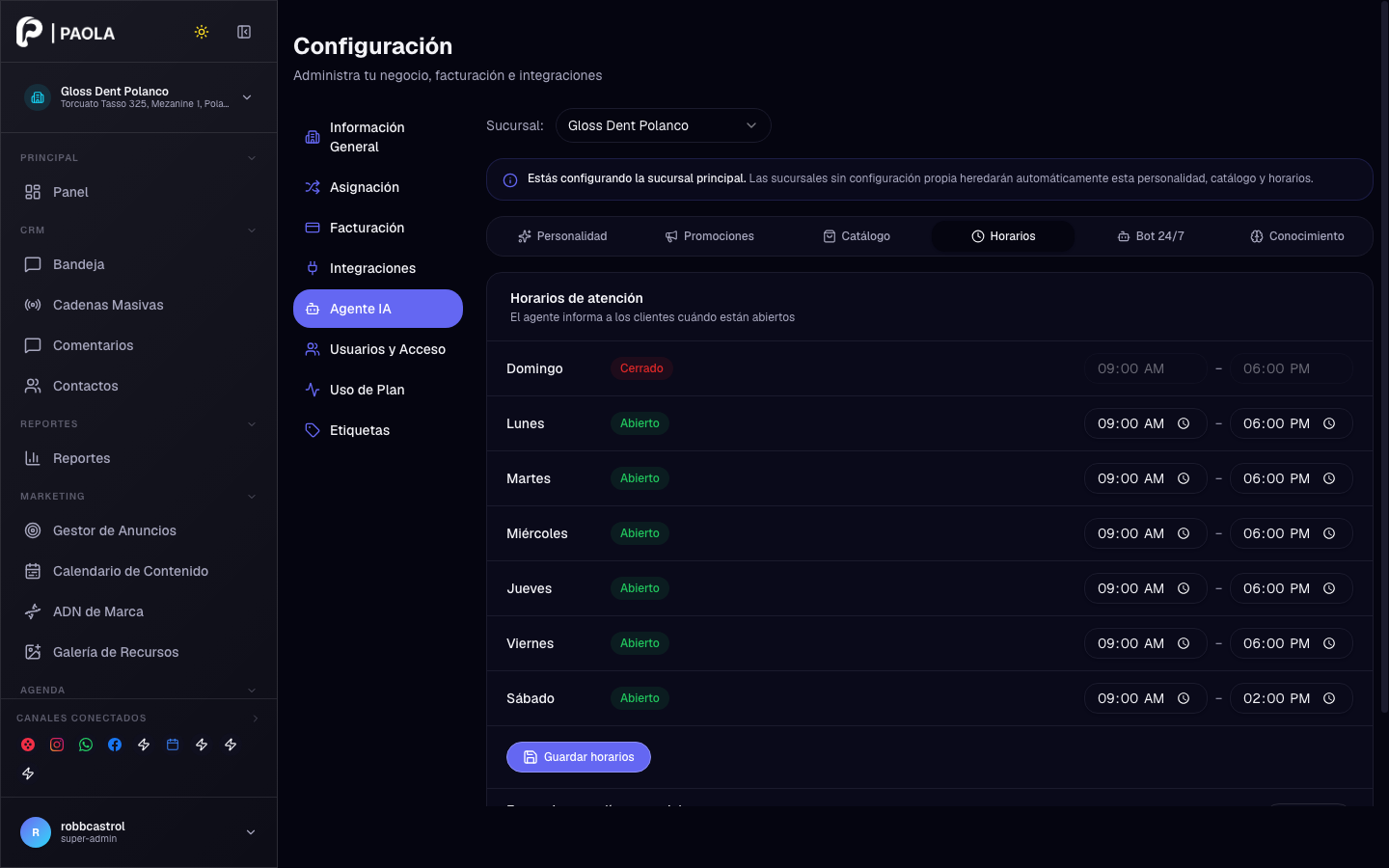The image size is (1389, 868).
Task: Go to Información General settings
Action: (x=378, y=137)
